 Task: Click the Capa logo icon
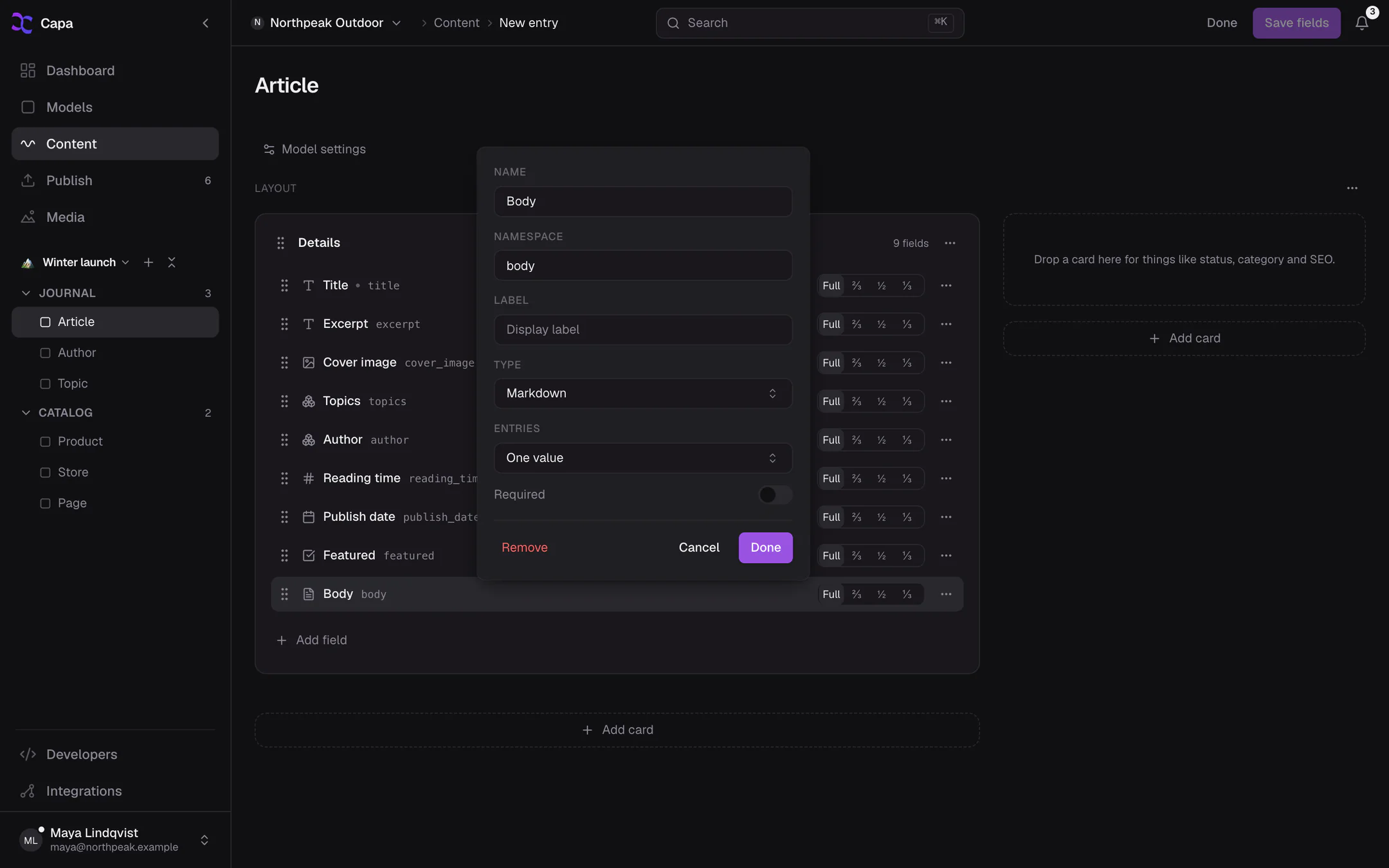pyautogui.click(x=22, y=23)
